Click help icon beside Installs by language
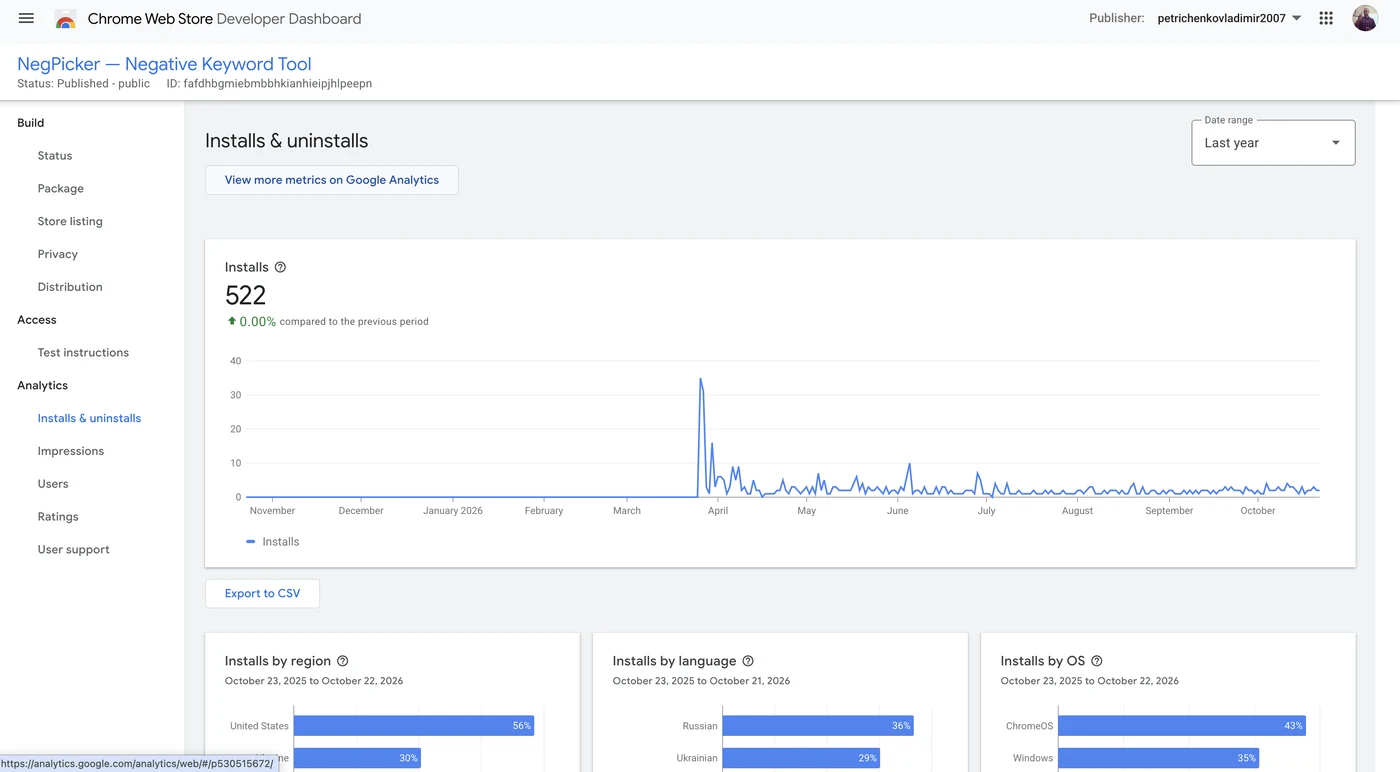 748,661
